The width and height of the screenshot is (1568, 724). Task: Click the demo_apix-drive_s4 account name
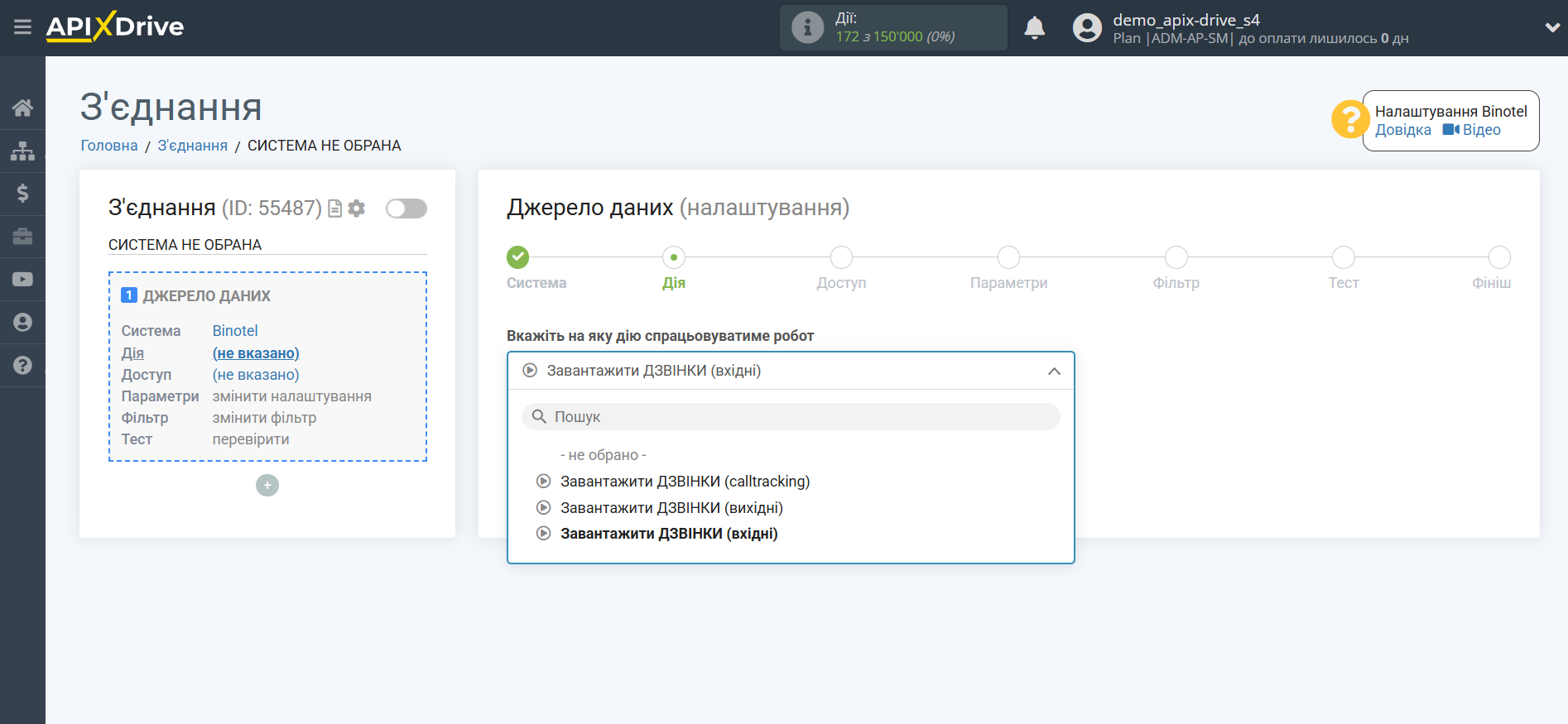[x=1186, y=20]
